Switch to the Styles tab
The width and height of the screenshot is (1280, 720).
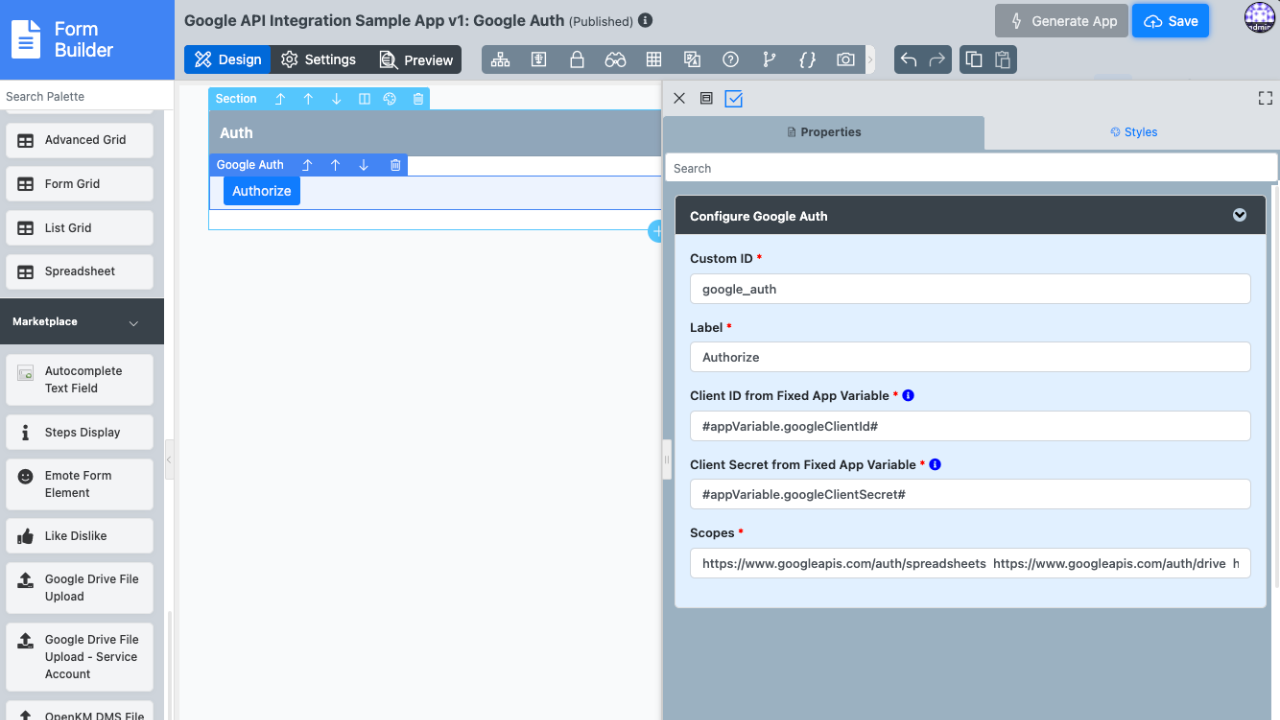coord(1133,132)
